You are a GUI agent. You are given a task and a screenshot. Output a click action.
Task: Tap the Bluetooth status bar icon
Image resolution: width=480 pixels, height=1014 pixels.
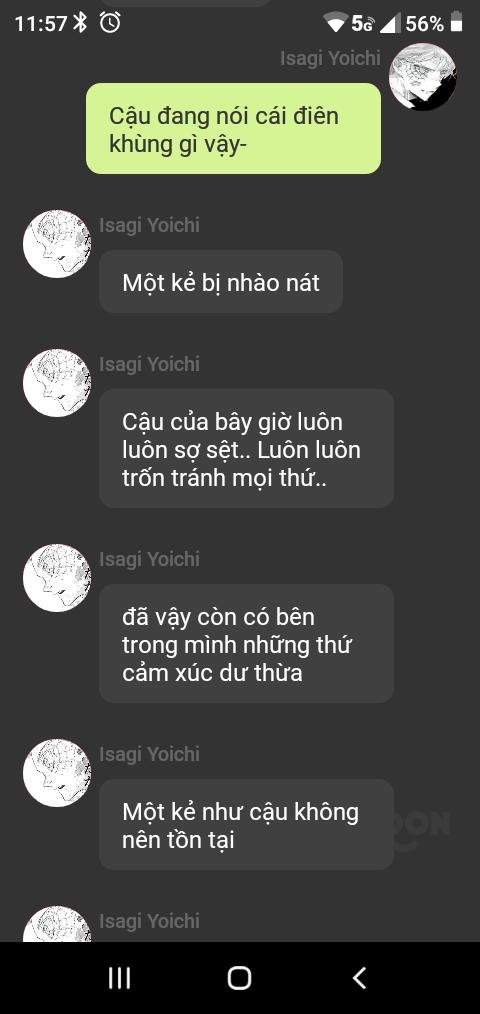[x=80, y=23]
